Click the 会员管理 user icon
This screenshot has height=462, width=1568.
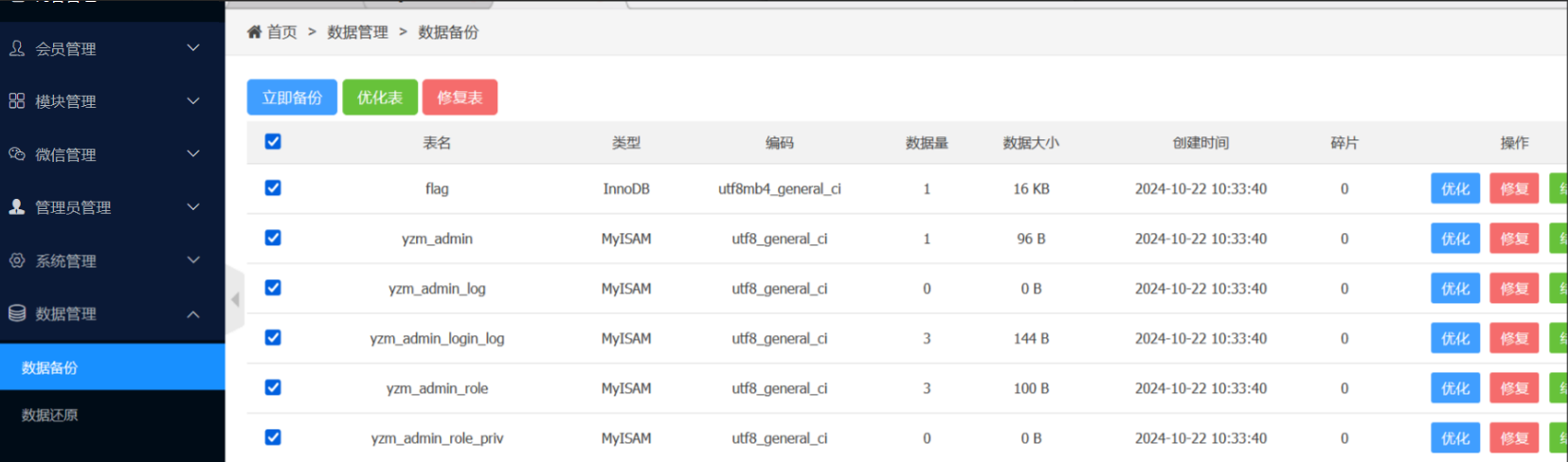point(17,48)
